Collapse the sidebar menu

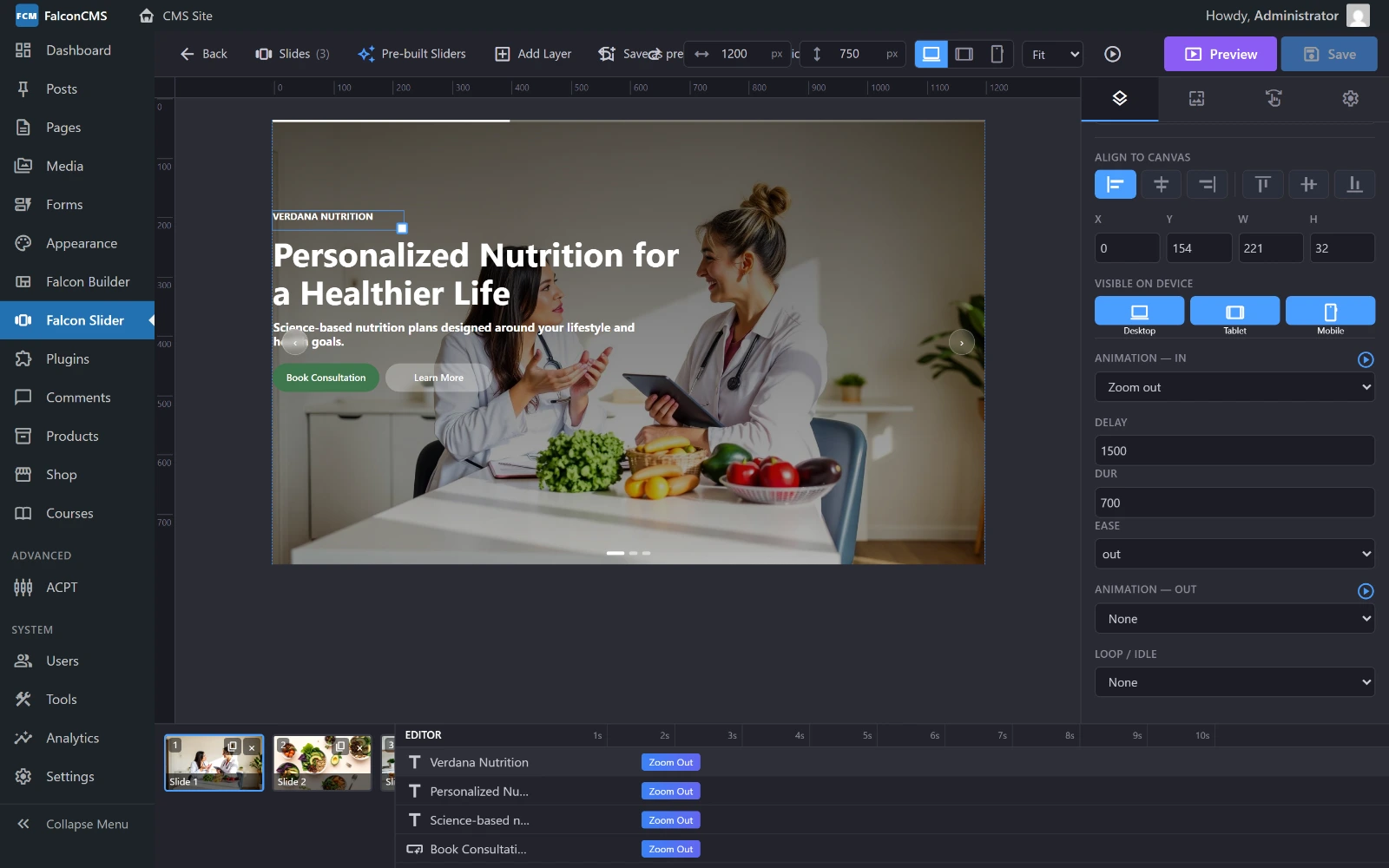tap(77, 824)
